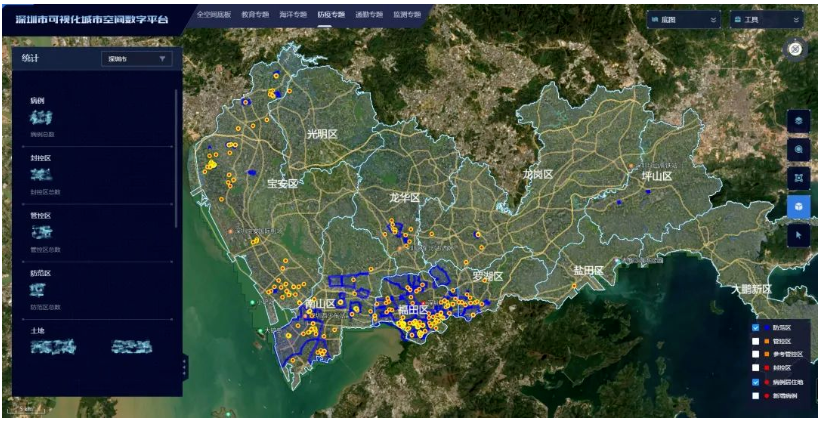
Task: Click the 光明区 district label on the map
Action: point(322,134)
